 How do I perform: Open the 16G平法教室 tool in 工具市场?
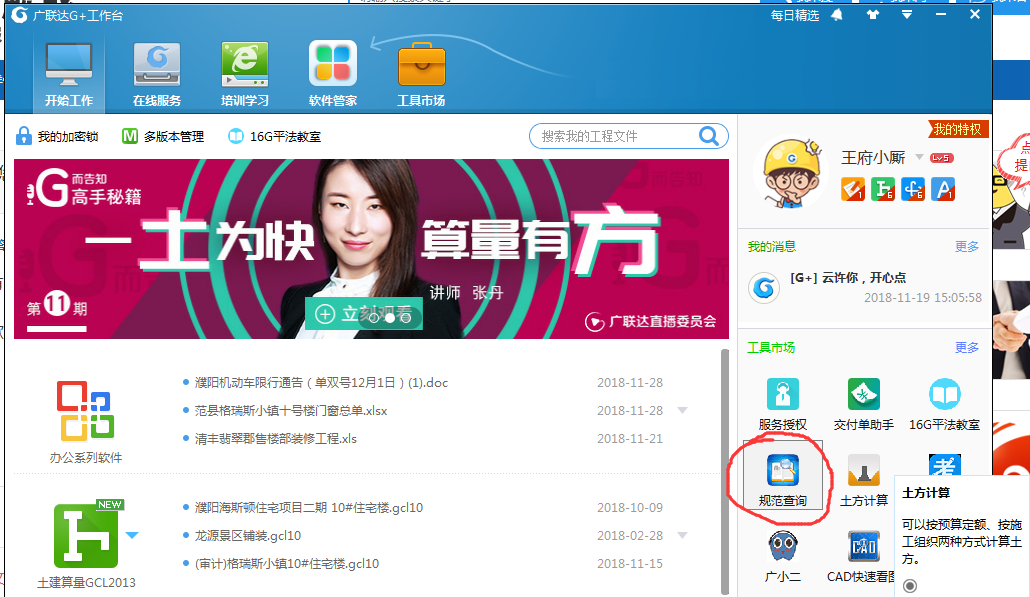pos(945,405)
